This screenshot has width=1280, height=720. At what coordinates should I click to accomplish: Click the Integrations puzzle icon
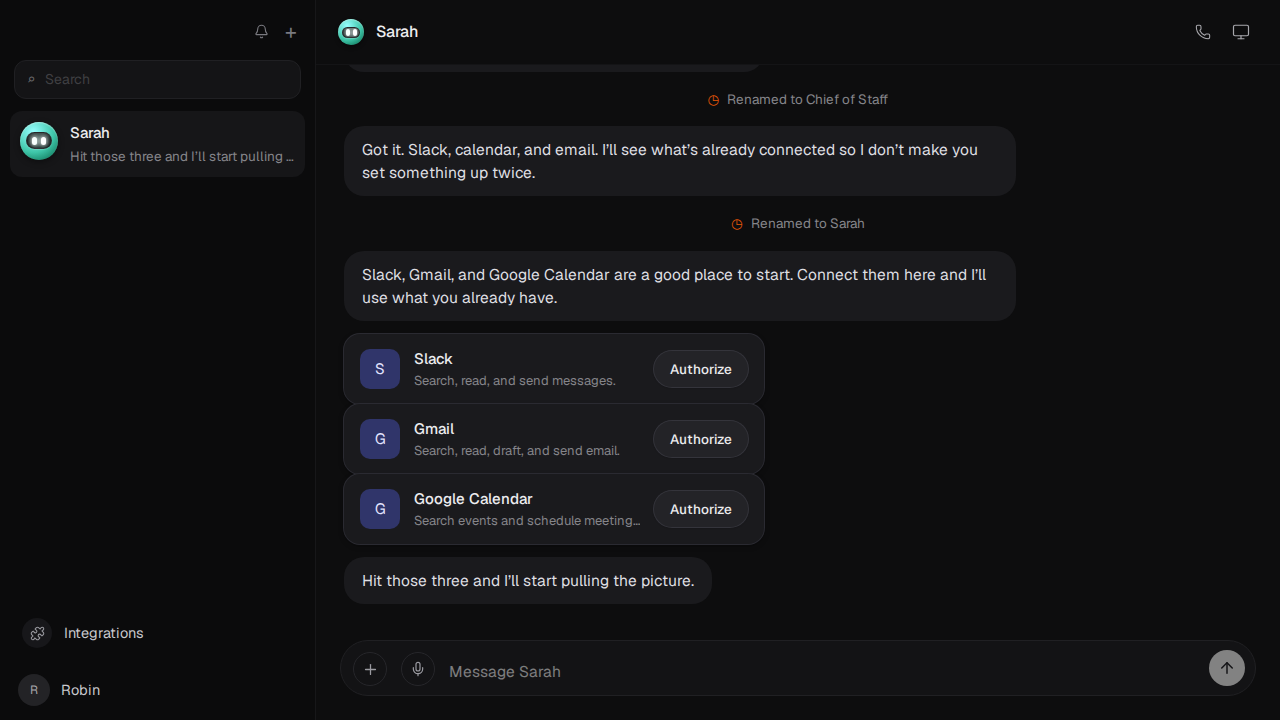[x=38, y=633]
